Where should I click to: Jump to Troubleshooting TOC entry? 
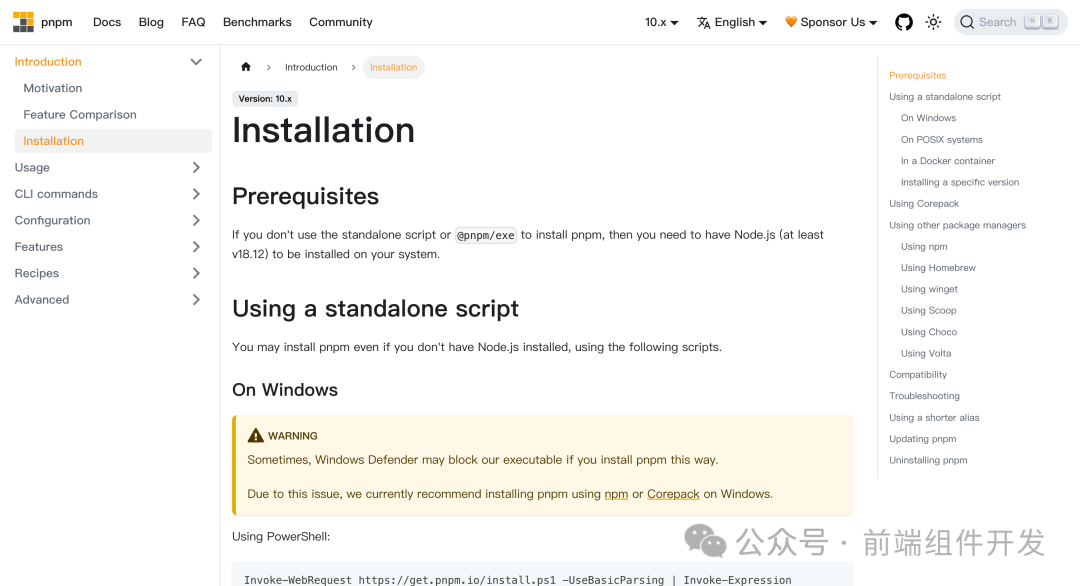click(924, 395)
